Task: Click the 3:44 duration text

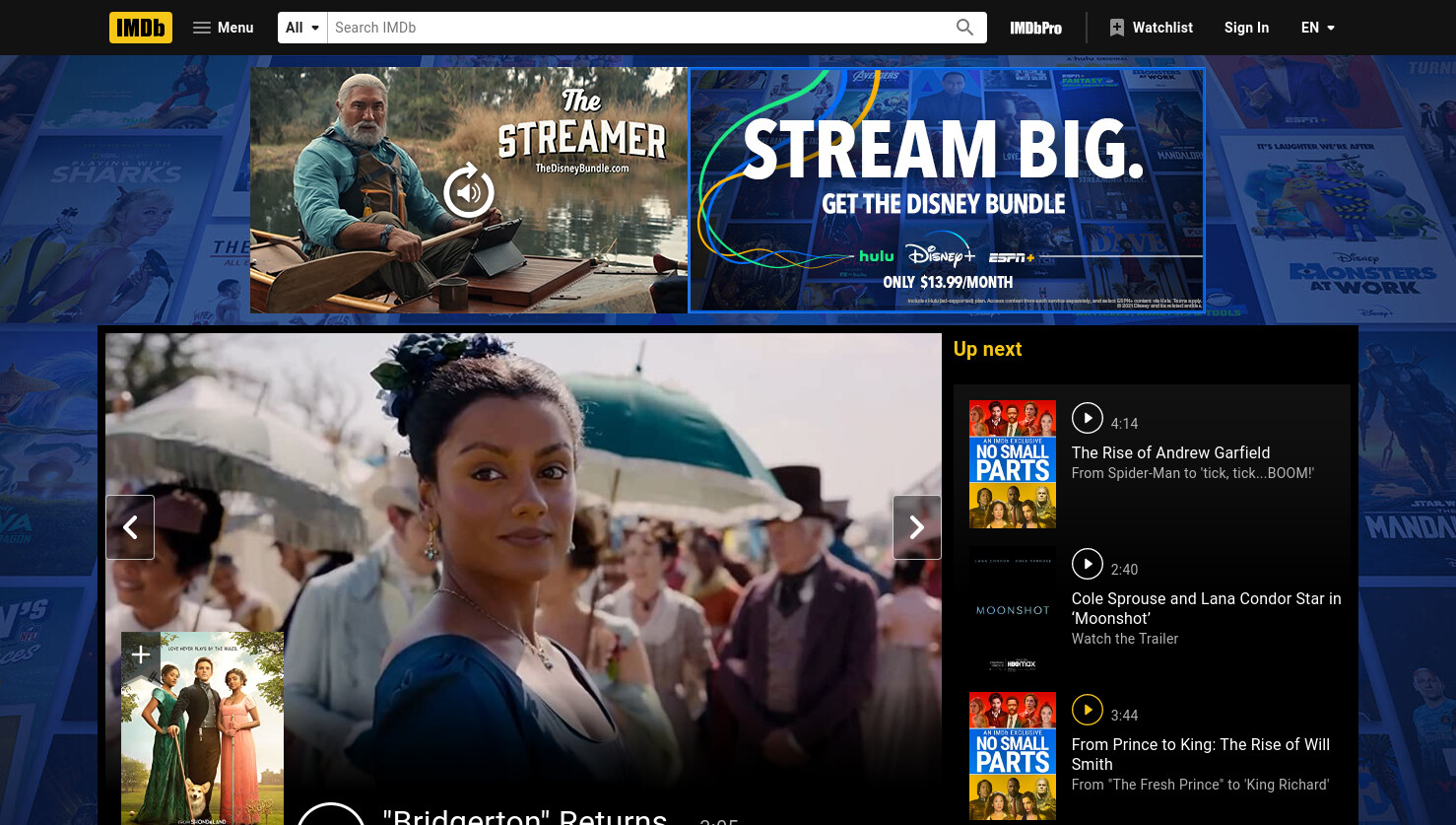Action: [1124, 716]
